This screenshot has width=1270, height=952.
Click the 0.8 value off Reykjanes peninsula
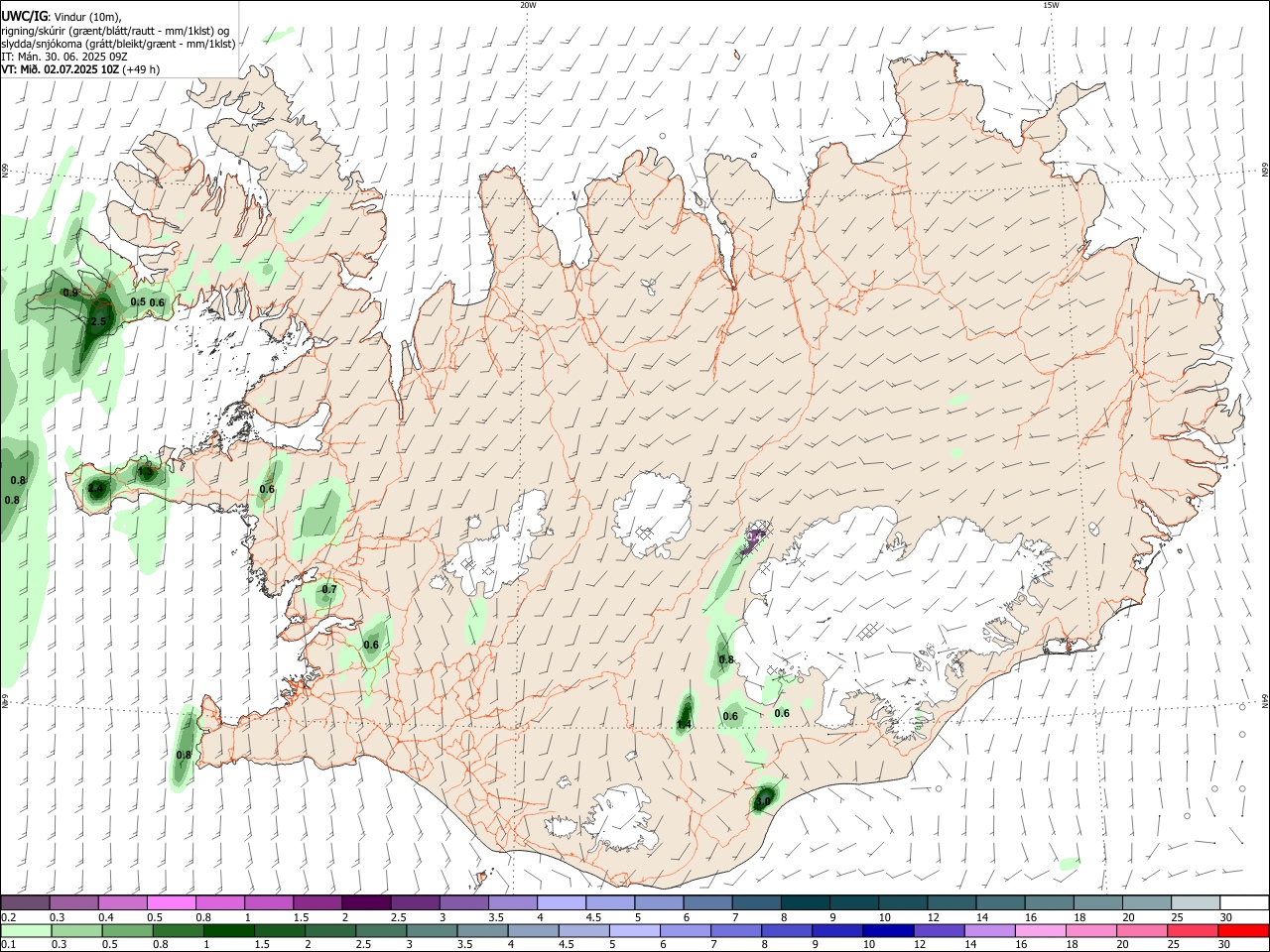point(184,755)
